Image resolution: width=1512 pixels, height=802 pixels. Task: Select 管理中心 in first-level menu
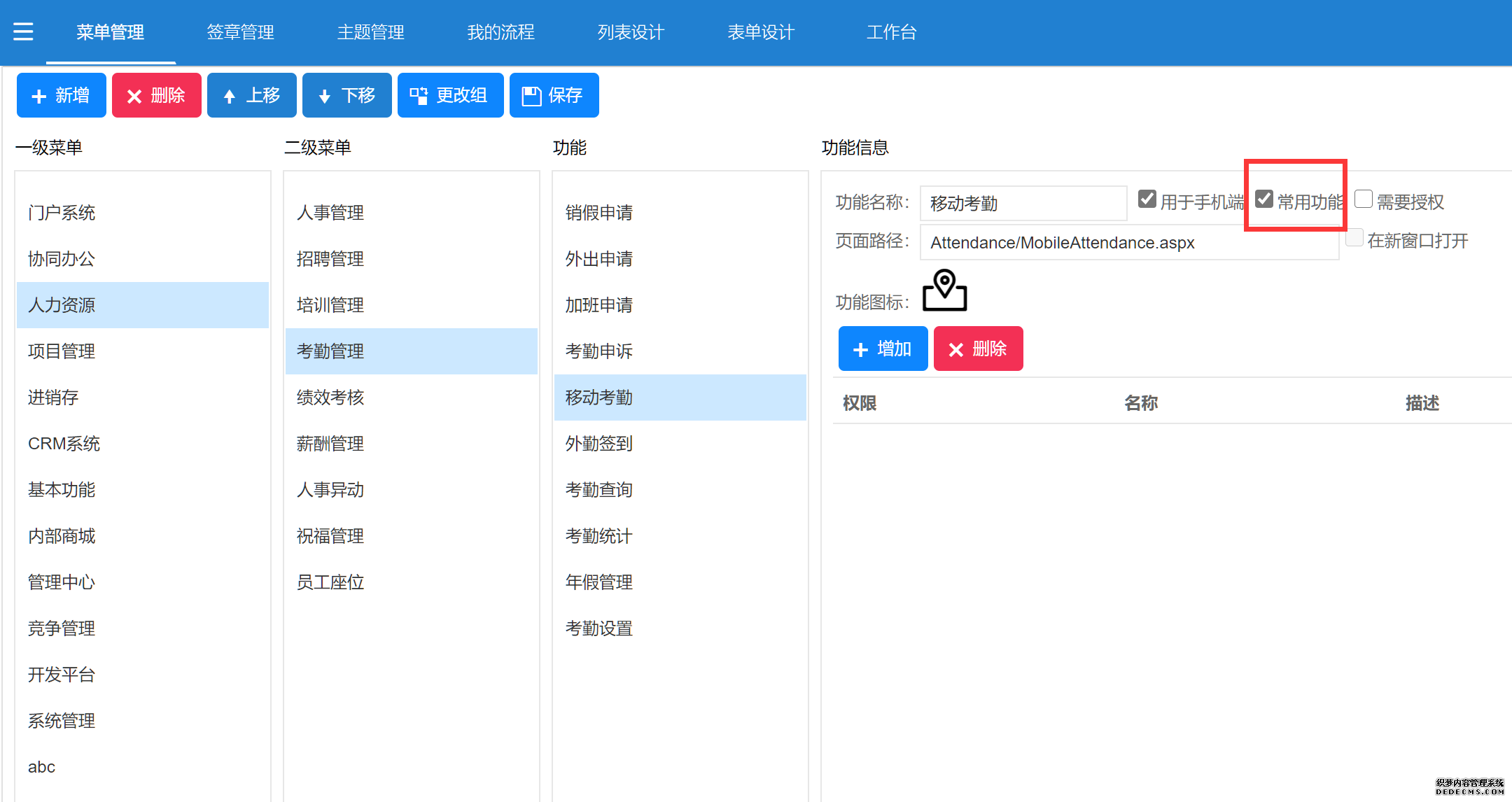[143, 582]
